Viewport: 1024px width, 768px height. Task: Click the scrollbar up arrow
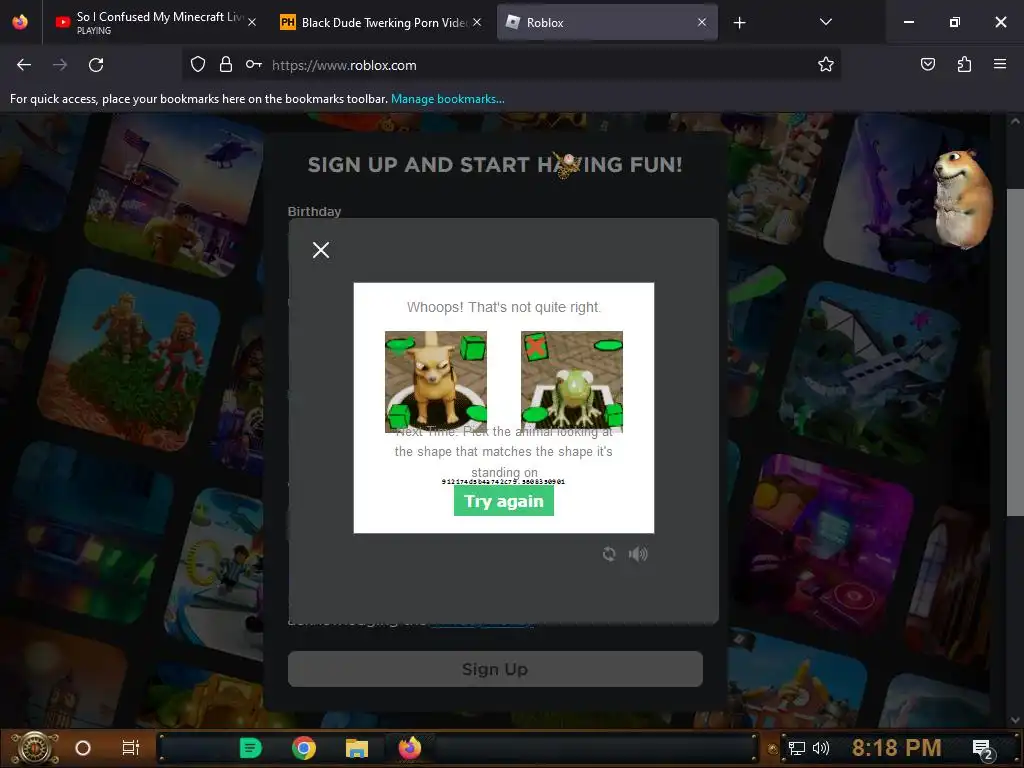click(1015, 121)
